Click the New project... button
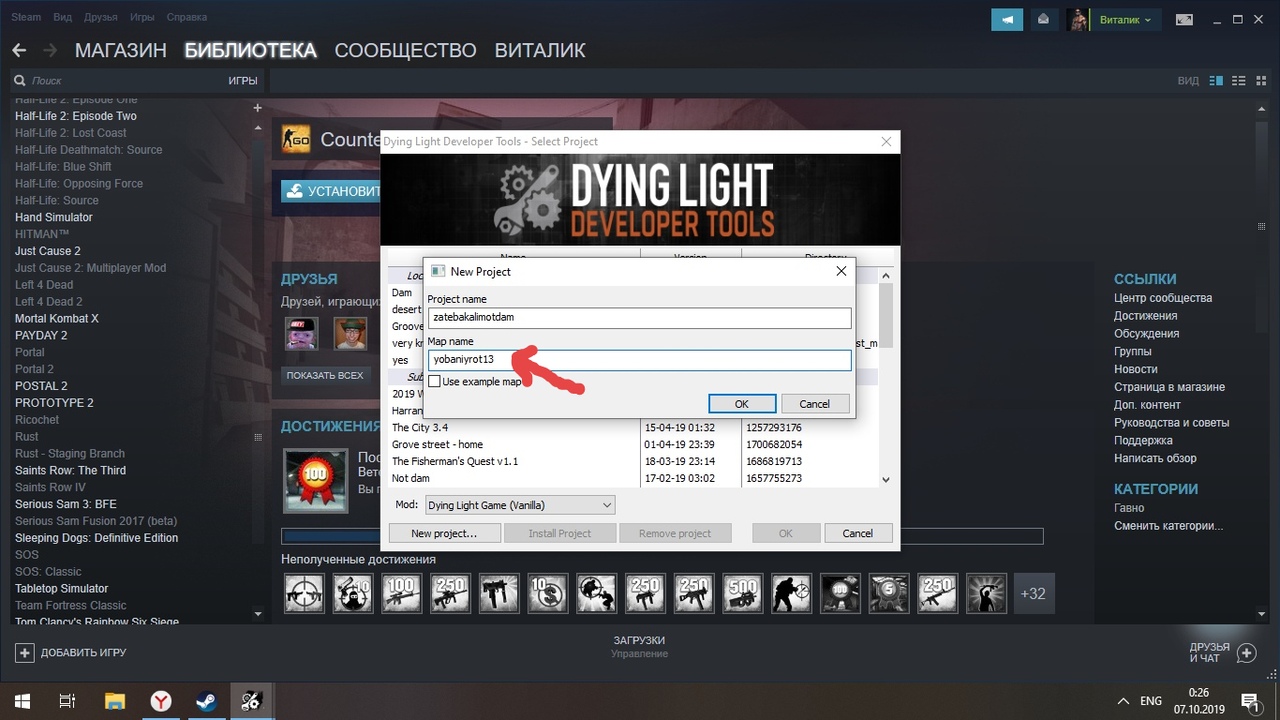 pyautogui.click(x=444, y=533)
